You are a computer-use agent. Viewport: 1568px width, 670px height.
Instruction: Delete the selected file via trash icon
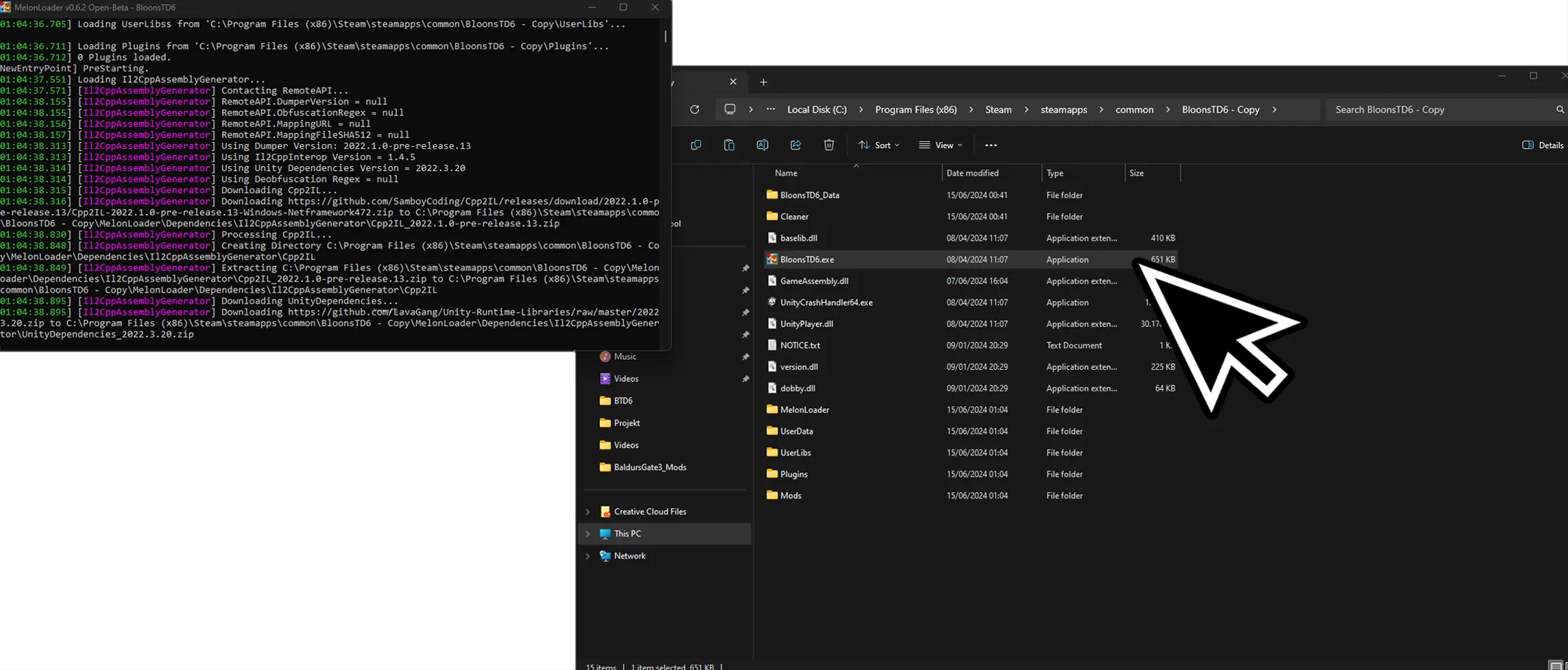tap(829, 145)
